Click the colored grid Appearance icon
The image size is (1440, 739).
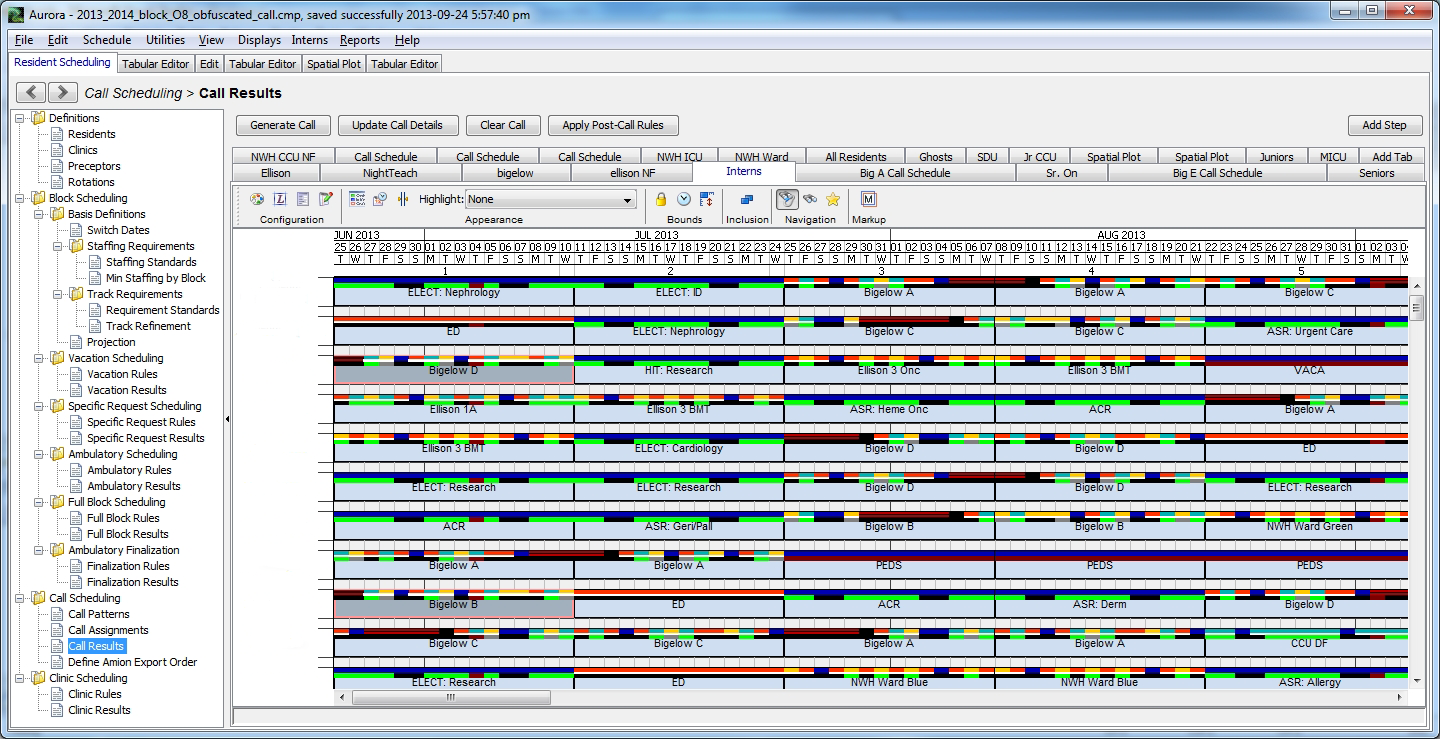[x=357, y=199]
